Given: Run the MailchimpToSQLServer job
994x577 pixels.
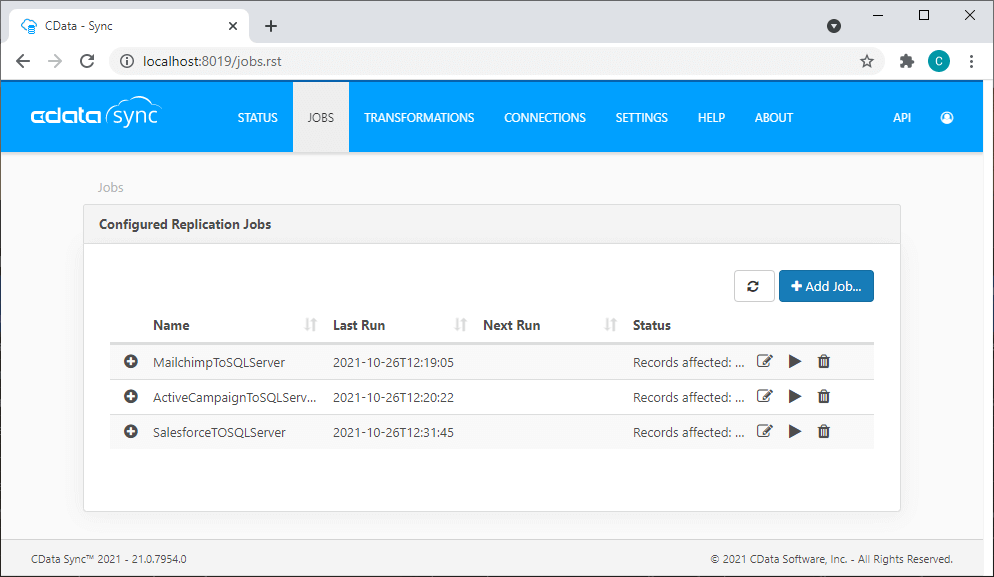Looking at the screenshot, I should (795, 361).
